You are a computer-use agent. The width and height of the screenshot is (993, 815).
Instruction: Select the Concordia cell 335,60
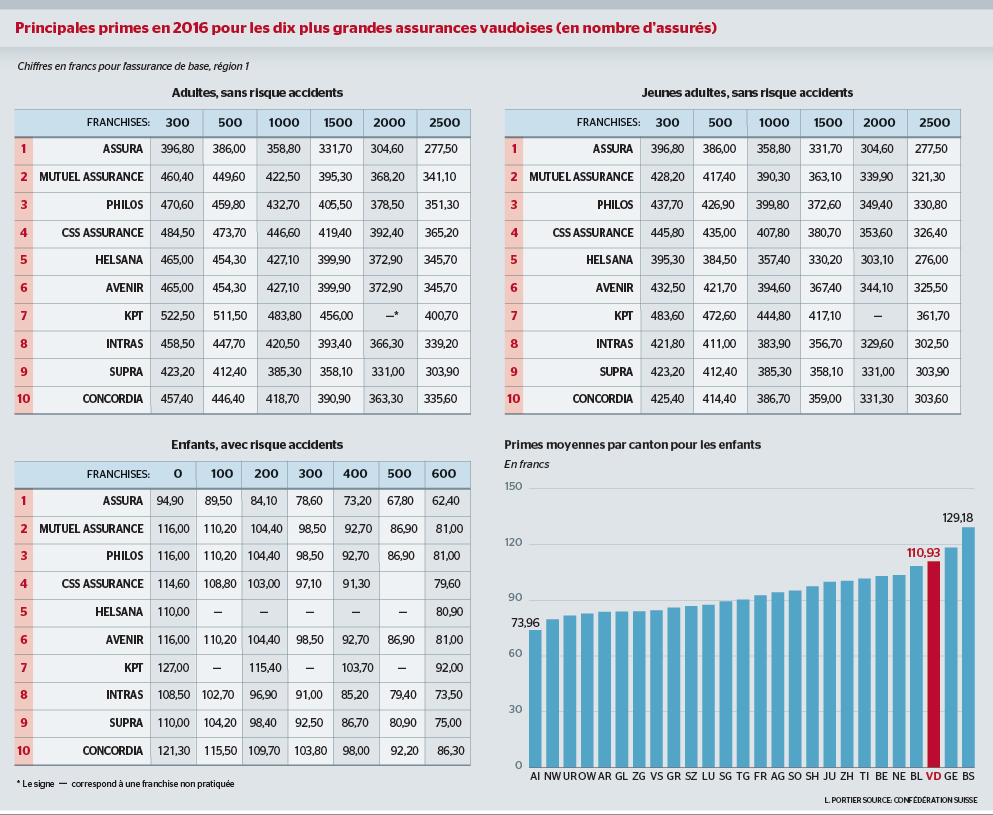pos(441,398)
